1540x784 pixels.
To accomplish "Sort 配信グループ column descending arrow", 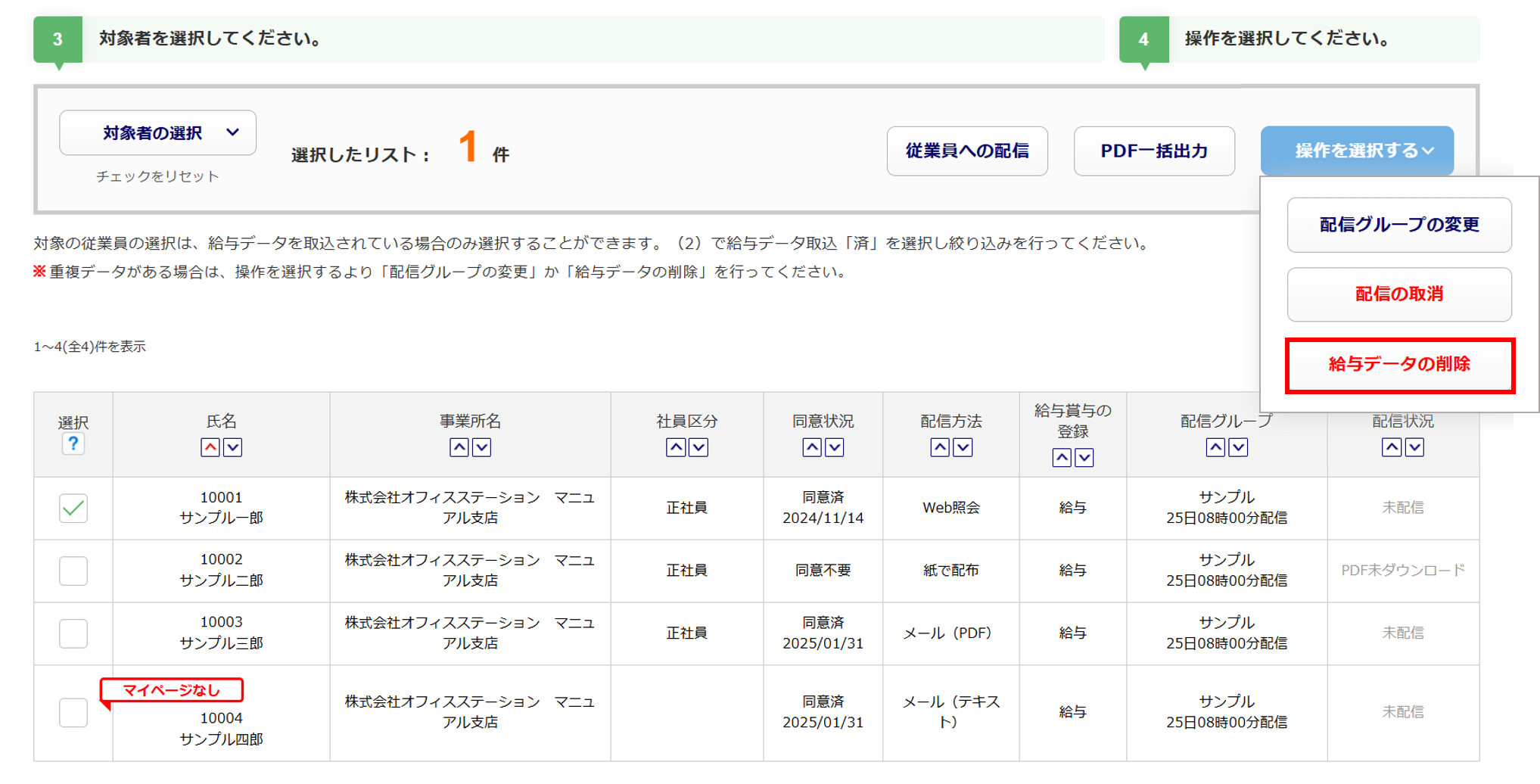I will pyautogui.click(x=1238, y=447).
